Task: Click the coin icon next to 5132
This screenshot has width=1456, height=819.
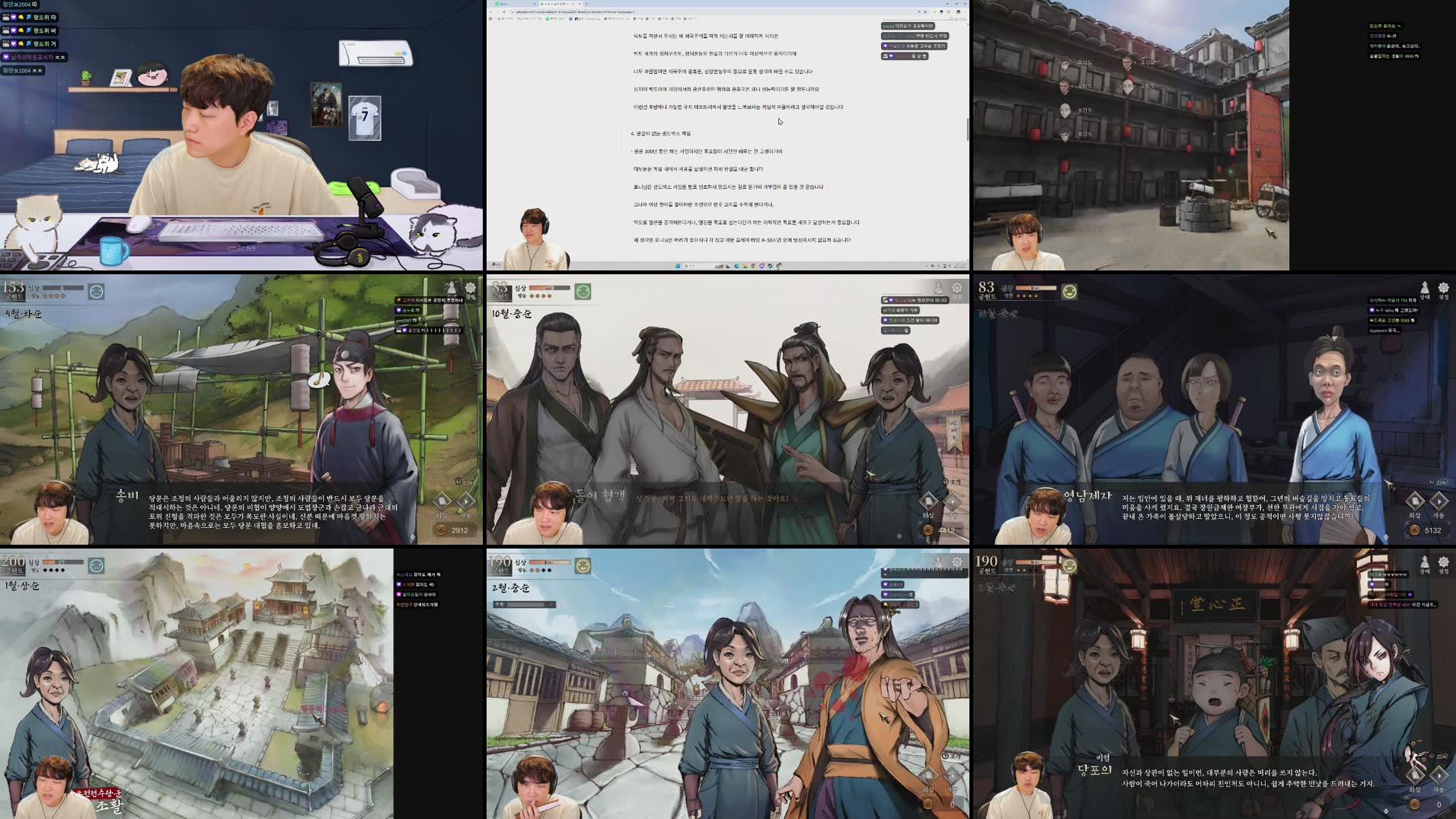Action: (x=1414, y=530)
